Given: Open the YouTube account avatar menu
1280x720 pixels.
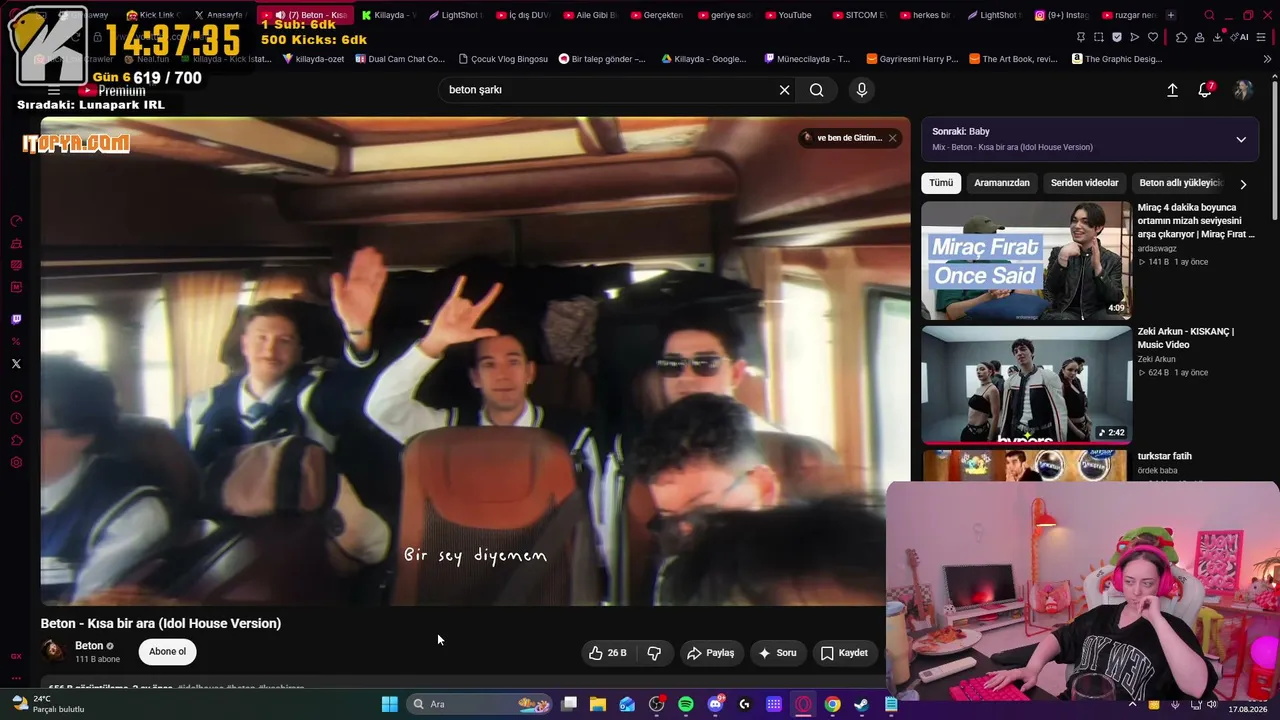Looking at the screenshot, I should (1243, 90).
